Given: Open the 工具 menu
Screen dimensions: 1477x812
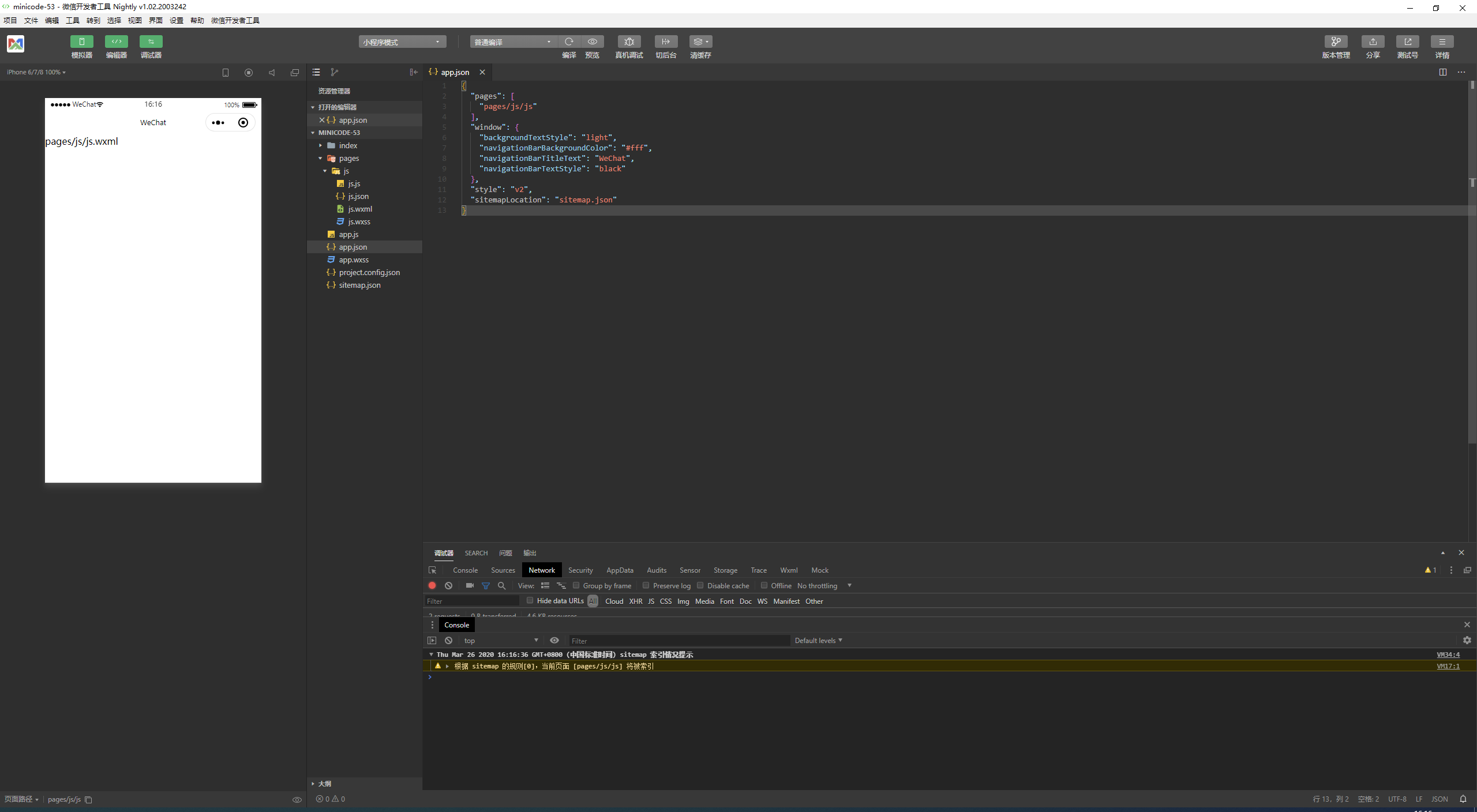Looking at the screenshot, I should click(72, 20).
